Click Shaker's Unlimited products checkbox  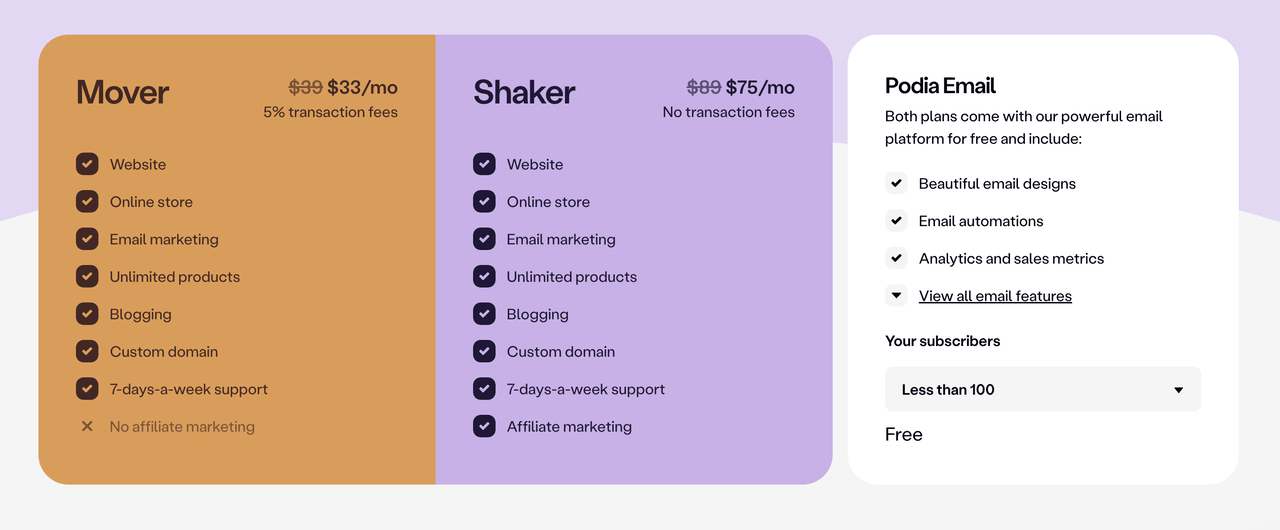pyautogui.click(x=484, y=276)
